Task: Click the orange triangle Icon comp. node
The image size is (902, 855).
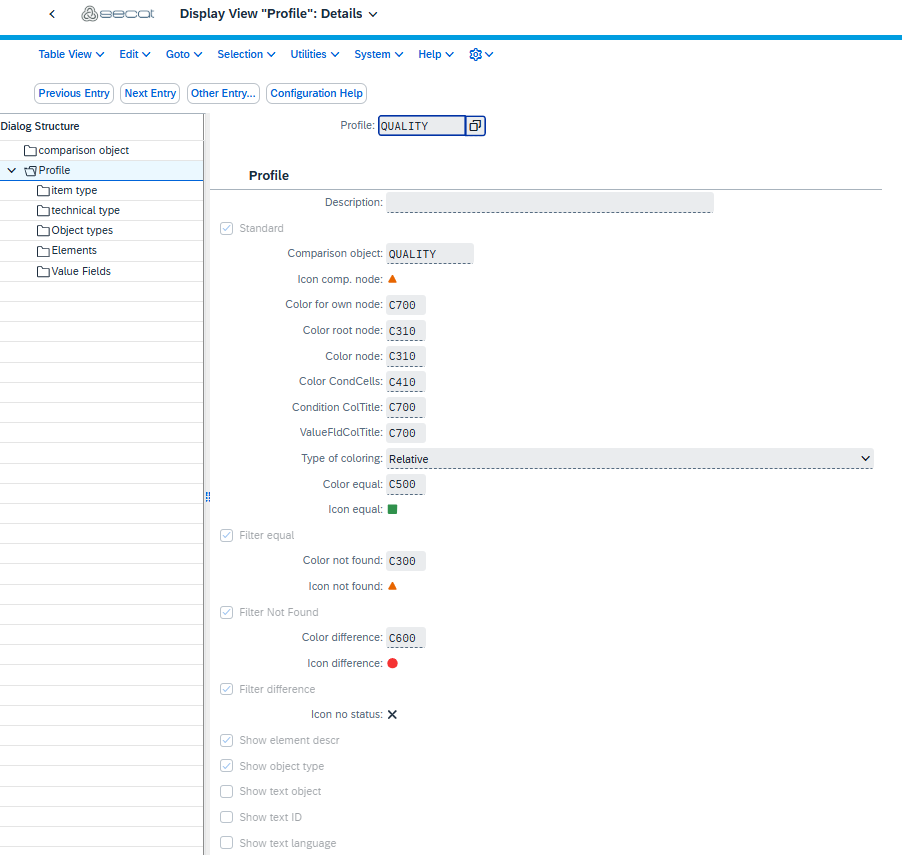Action: (392, 280)
